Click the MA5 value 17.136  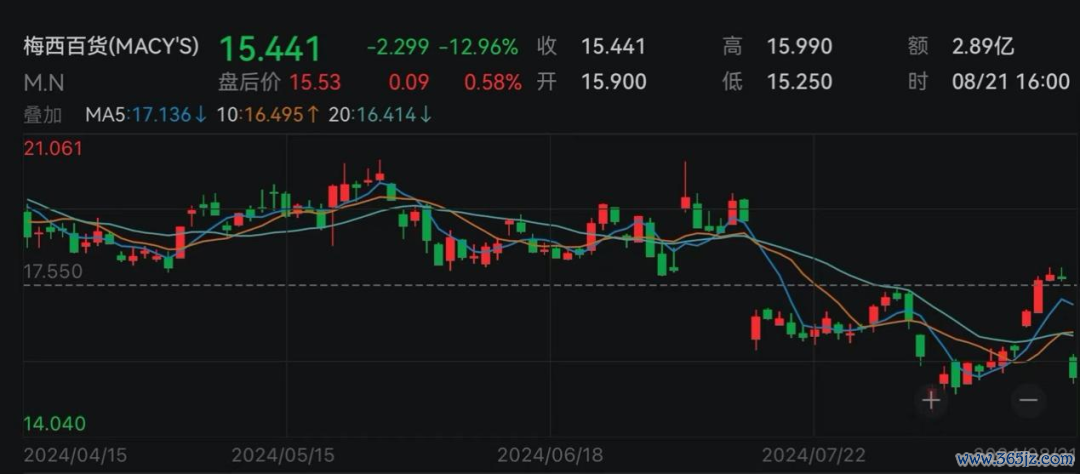coord(161,115)
